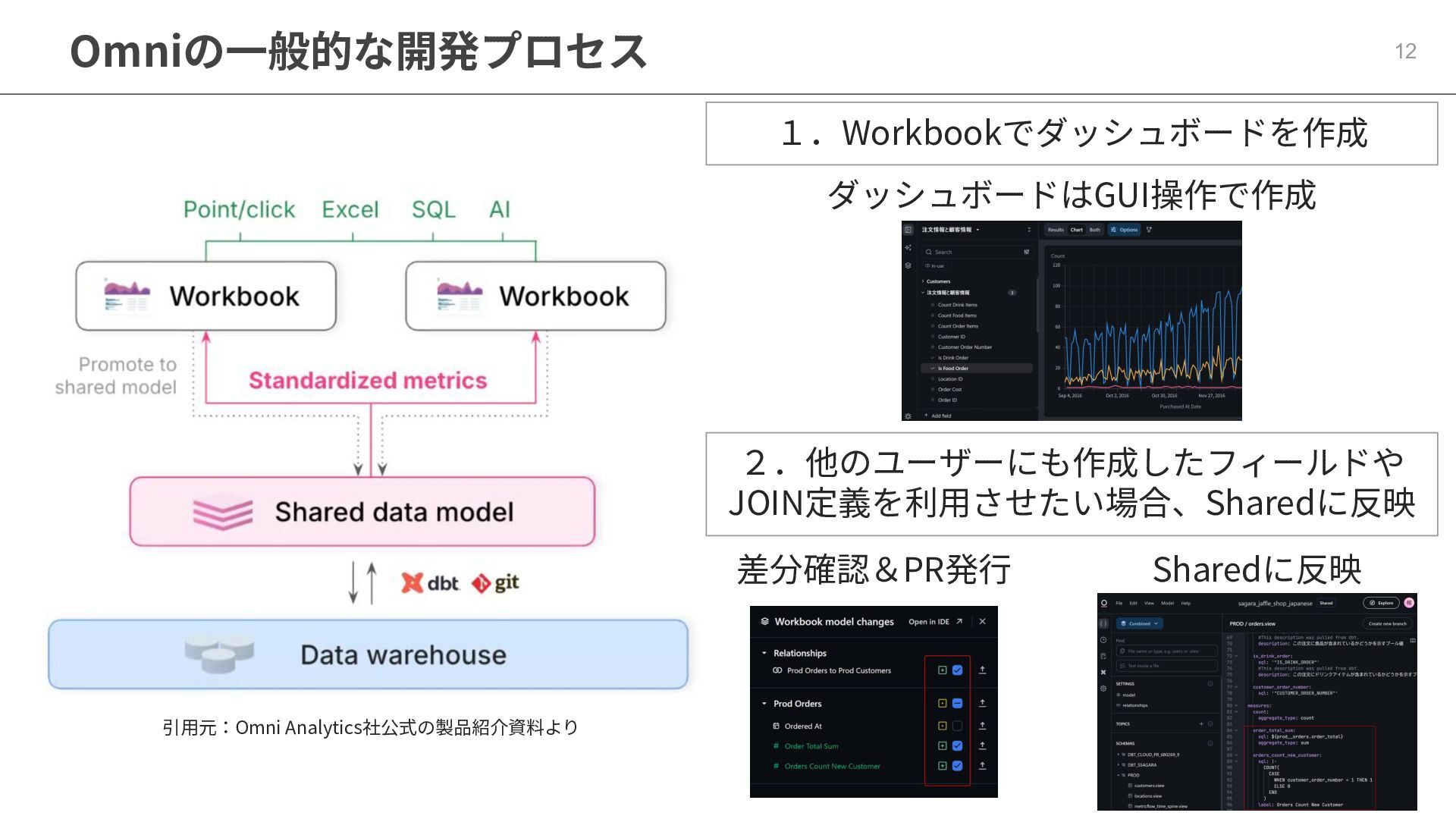This screenshot has height=819, width=1456.
Task: Click the Create new branch button
Action: click(x=1387, y=624)
